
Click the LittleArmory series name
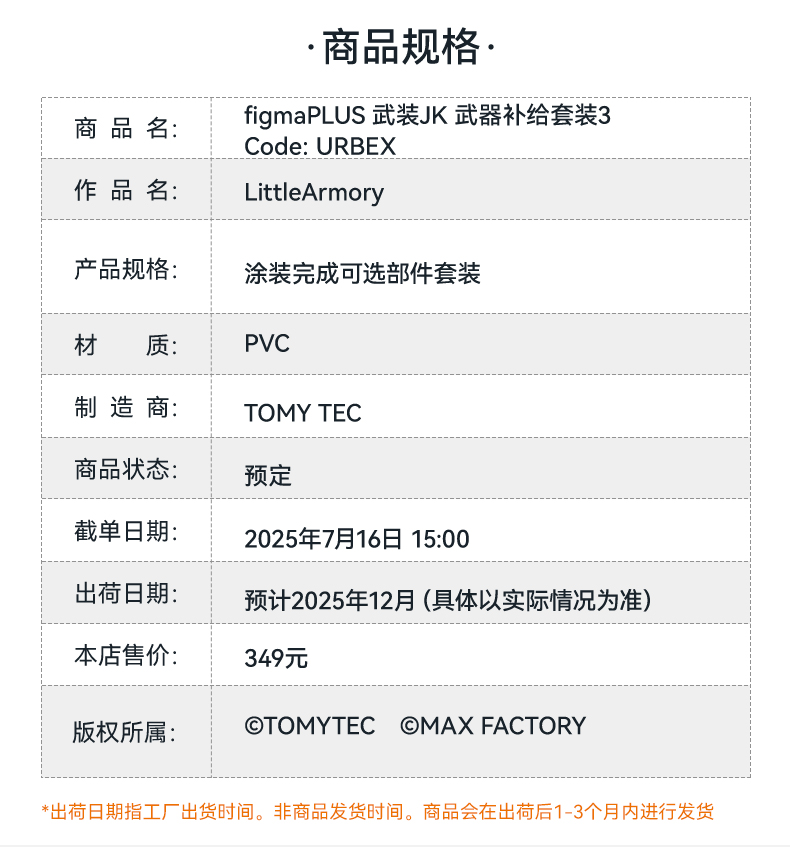[x=314, y=192]
